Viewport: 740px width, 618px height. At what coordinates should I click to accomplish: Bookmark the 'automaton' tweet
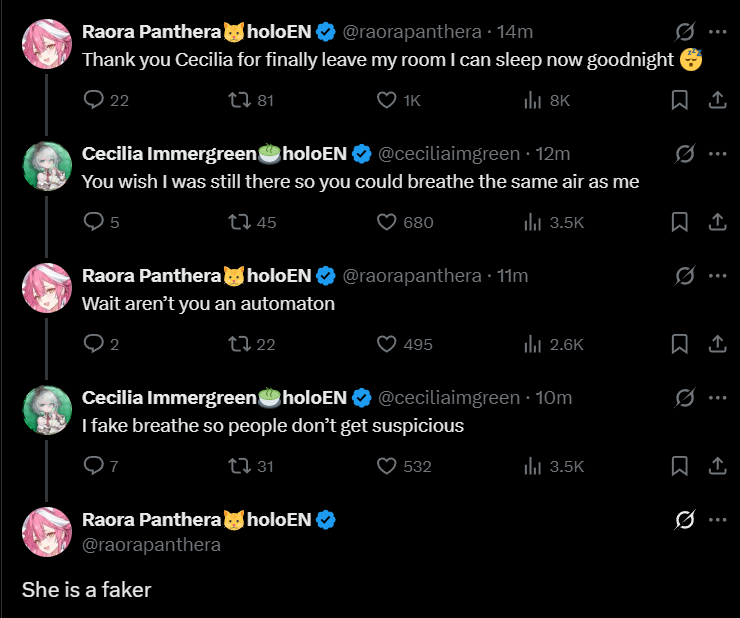tap(679, 344)
